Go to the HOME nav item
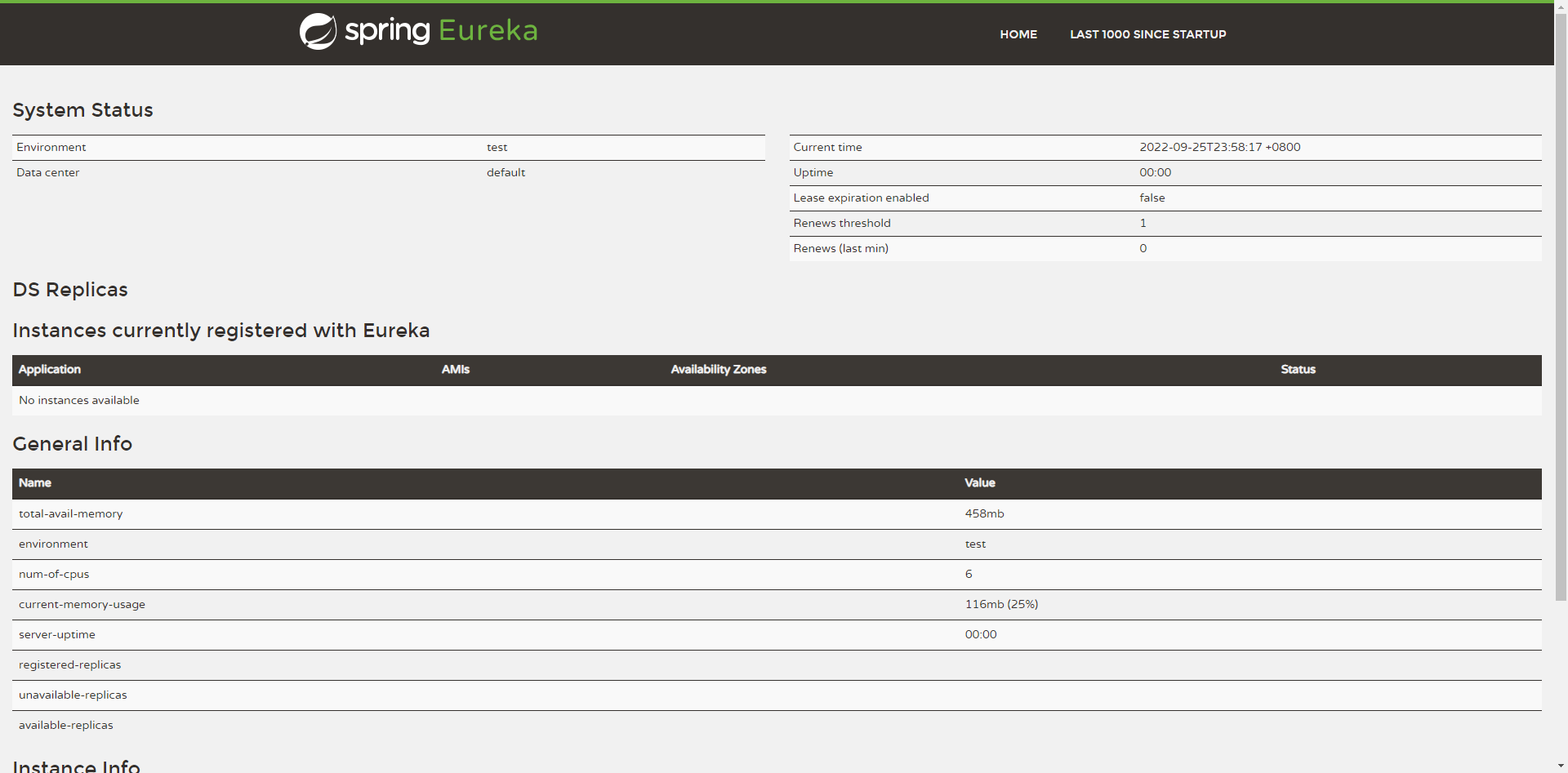1568x773 pixels. (x=1018, y=34)
